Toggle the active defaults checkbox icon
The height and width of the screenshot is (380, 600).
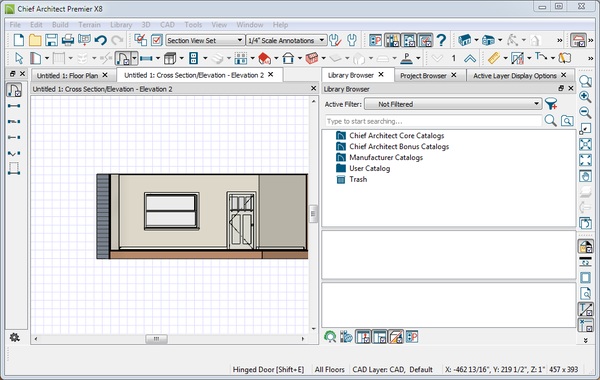point(157,40)
